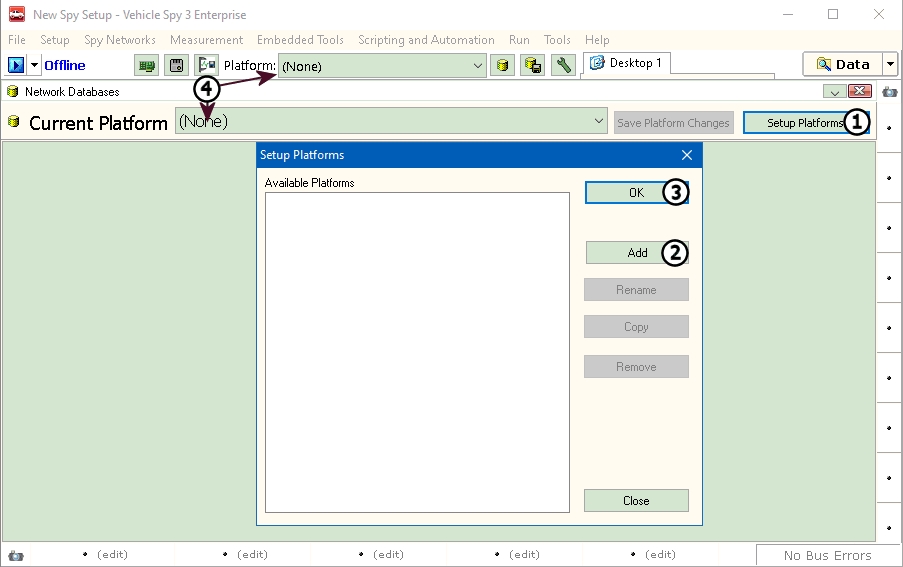Click the green hardware board toolbar icon
This screenshot has width=903, height=567.
click(147, 66)
